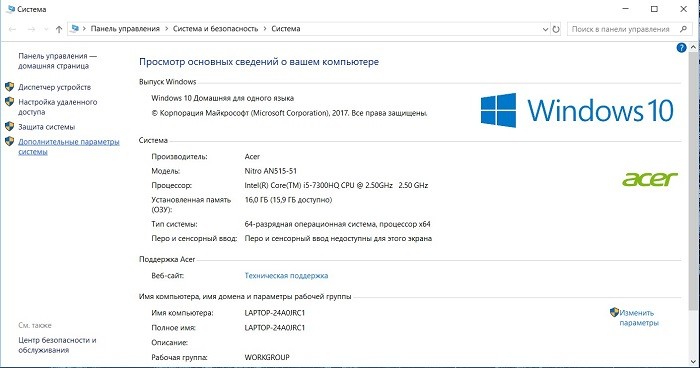This screenshot has width=700, height=368.
Task: Click the Система window title icon
Action: [11, 9]
